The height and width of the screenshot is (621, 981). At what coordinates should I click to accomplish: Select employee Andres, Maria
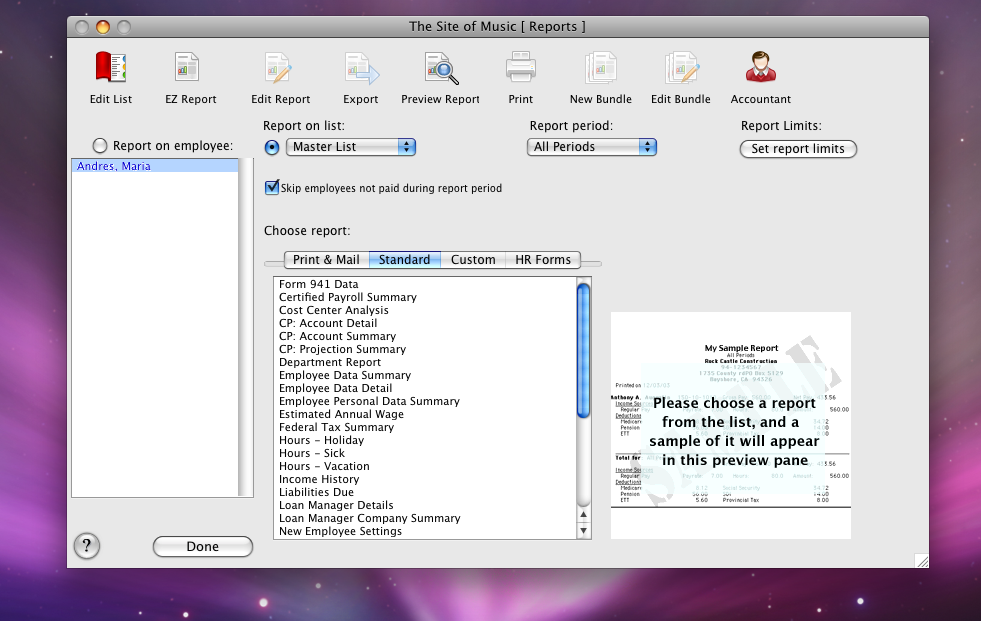coord(155,166)
